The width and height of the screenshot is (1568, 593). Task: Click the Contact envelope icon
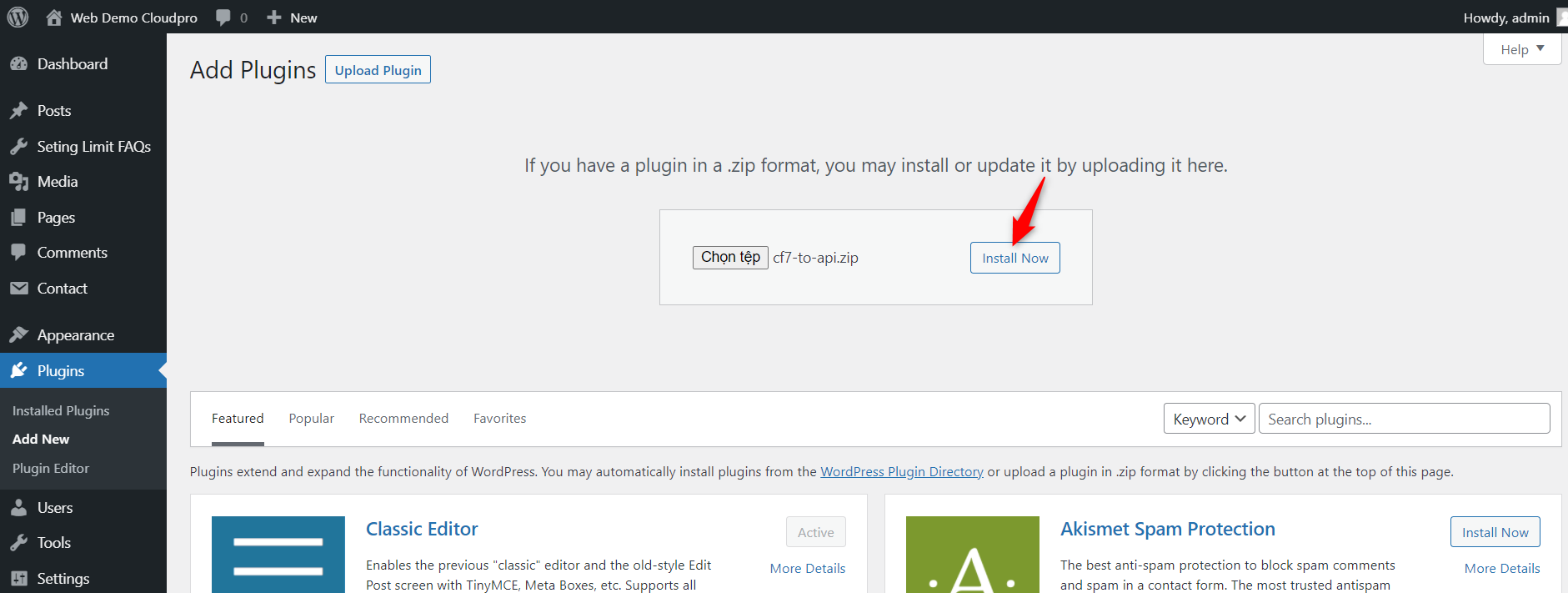[19, 289]
